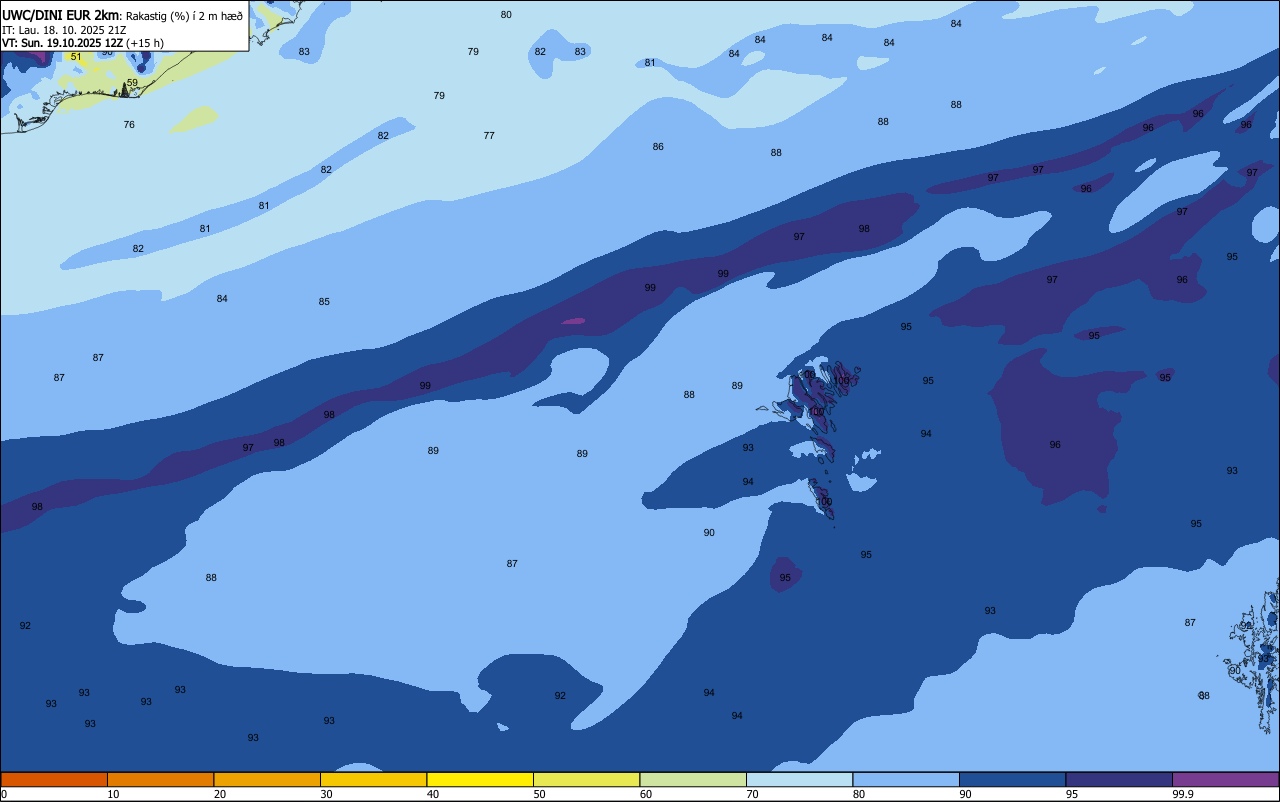Click the humidity value '77' on the map
This screenshot has height=802, width=1280.
click(489, 136)
